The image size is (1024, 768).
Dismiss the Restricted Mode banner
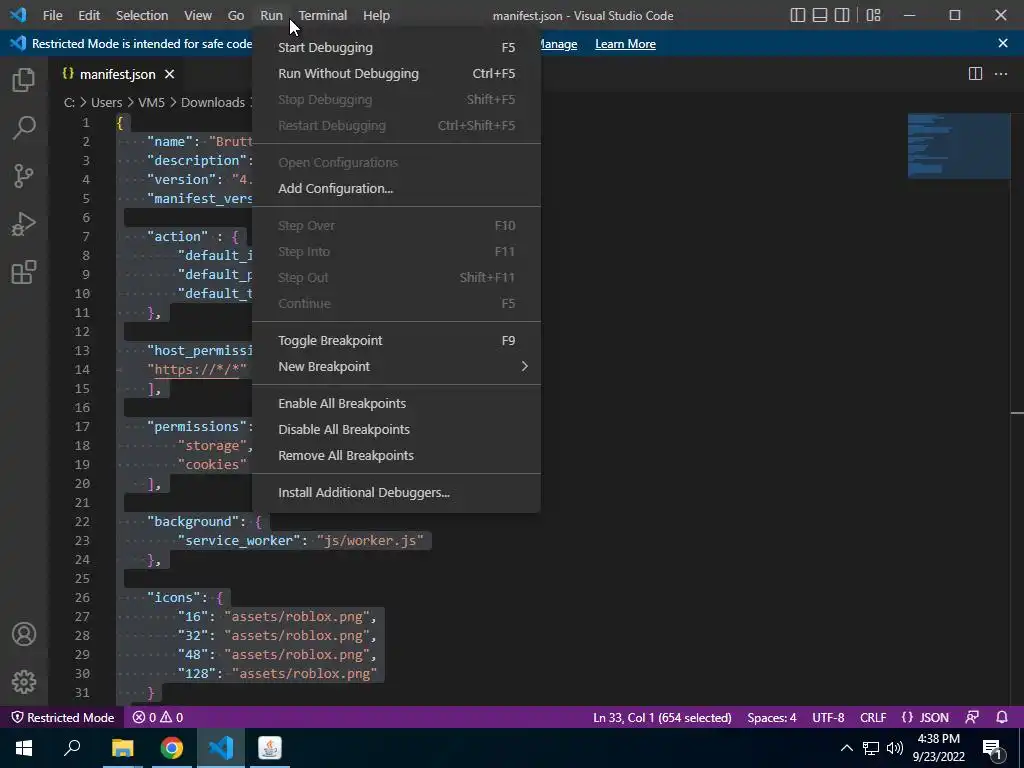tap(1002, 43)
